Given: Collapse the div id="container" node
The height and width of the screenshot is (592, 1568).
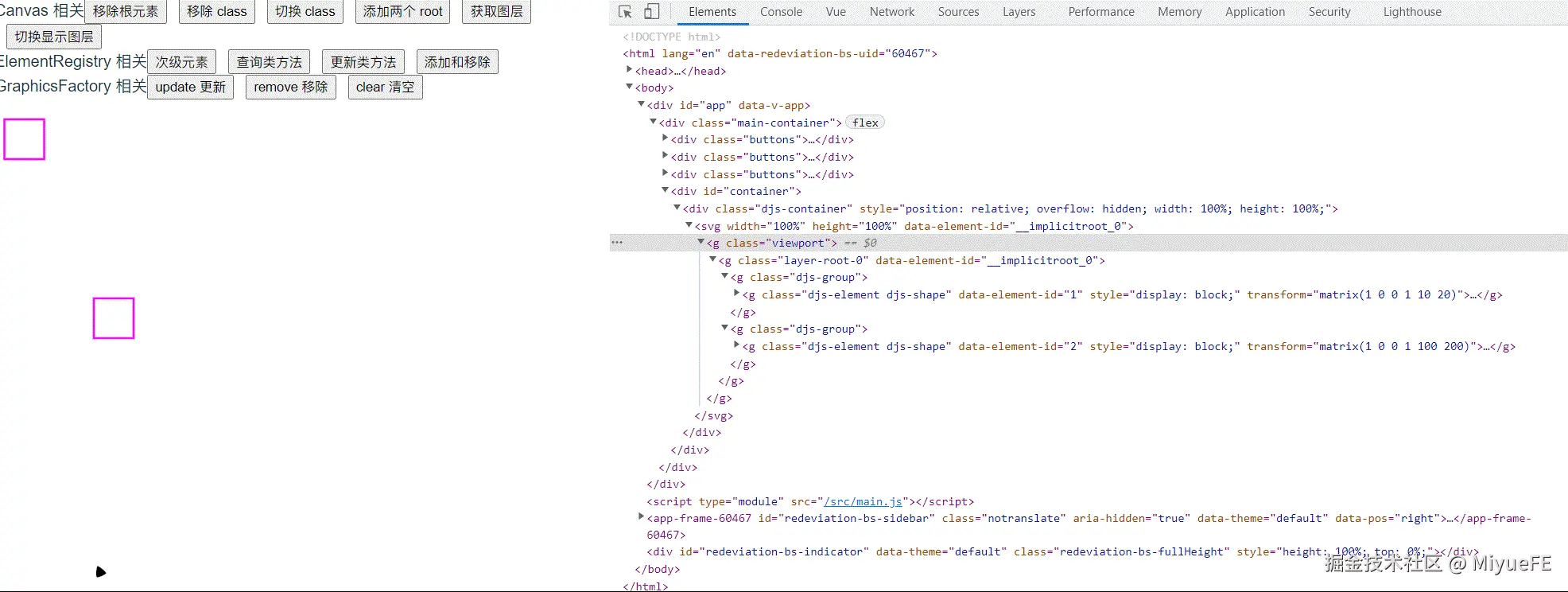Looking at the screenshot, I should (x=665, y=190).
